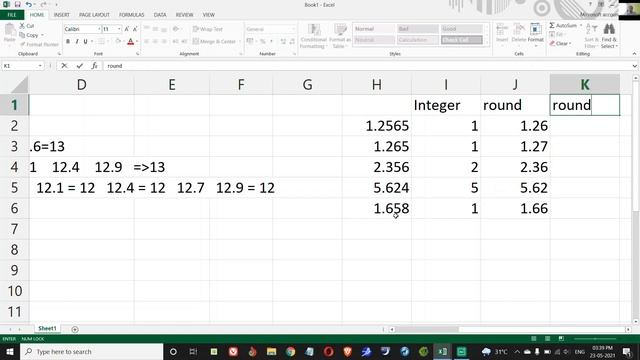Switch to Page Layout view in status bar
This screenshot has width=640, height=360.
[547, 339]
